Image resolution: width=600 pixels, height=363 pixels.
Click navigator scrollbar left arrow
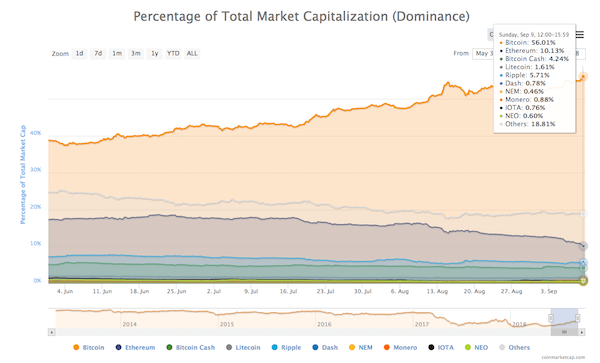(x=52, y=332)
